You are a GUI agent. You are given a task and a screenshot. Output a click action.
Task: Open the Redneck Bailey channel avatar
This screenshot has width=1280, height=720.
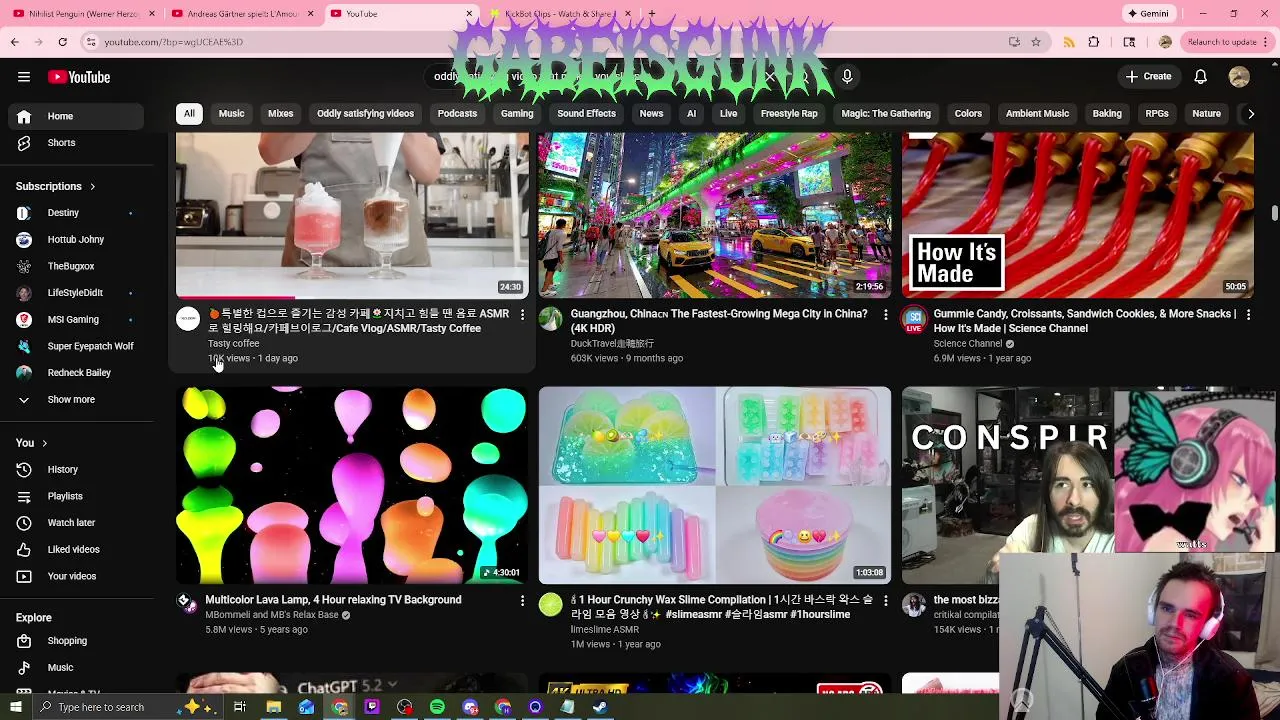point(24,373)
